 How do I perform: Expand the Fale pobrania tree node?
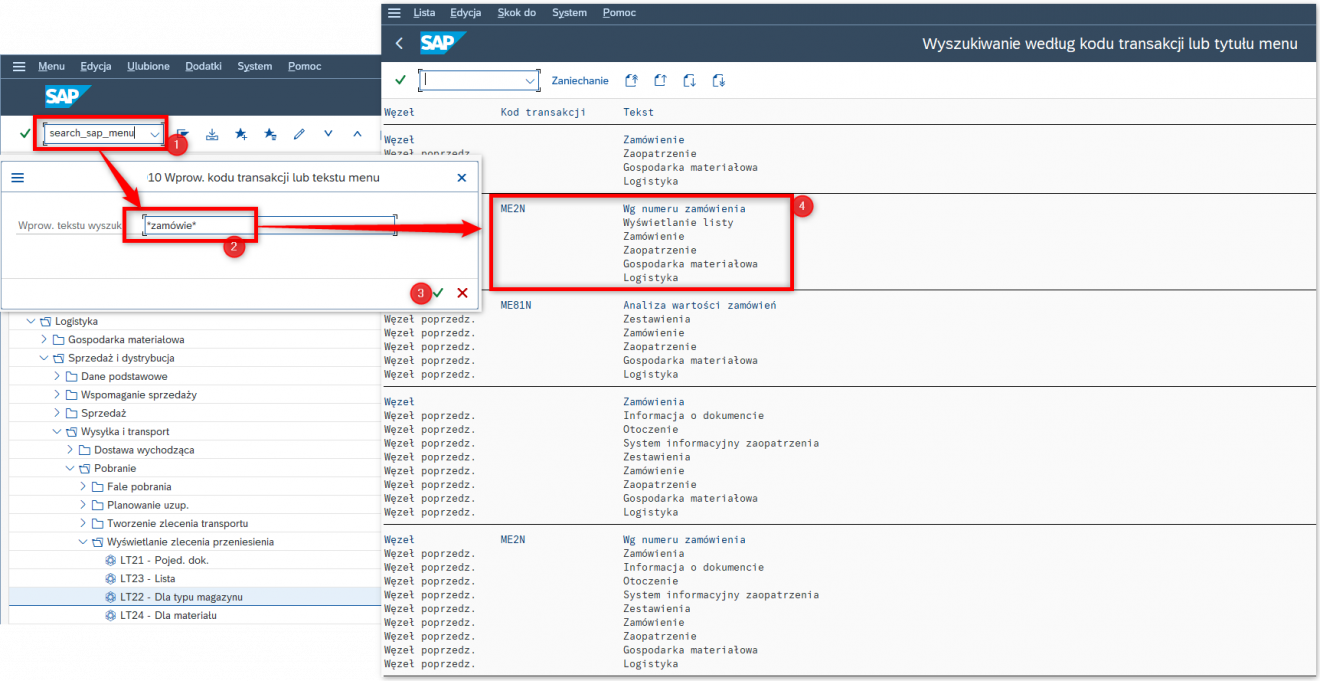pyautogui.click(x=85, y=486)
